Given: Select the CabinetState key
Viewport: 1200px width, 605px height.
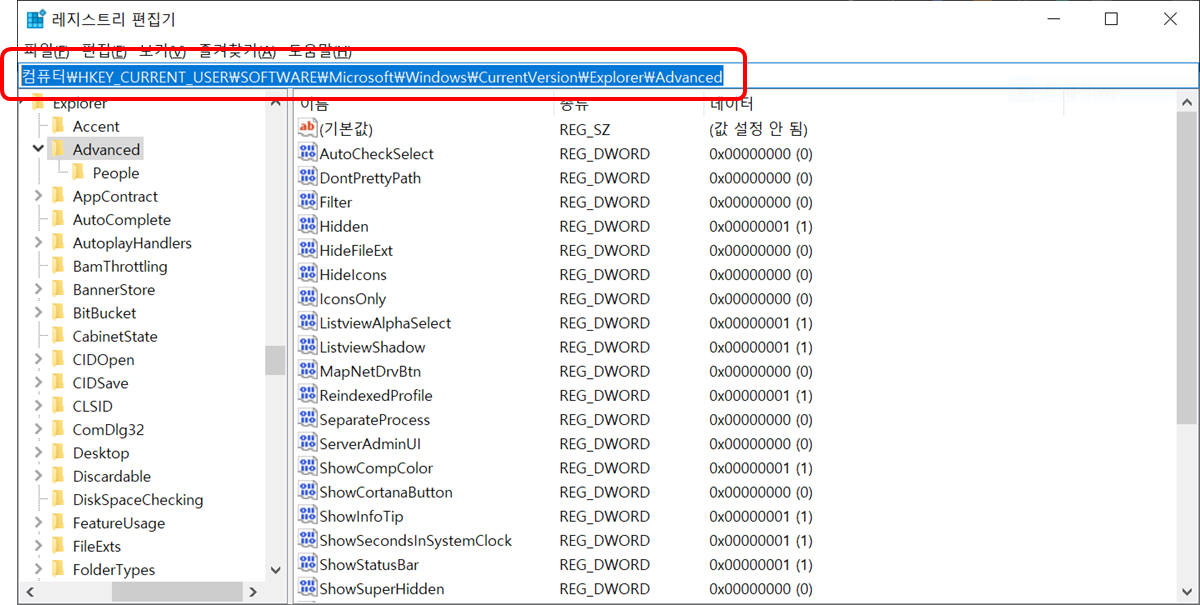Looking at the screenshot, I should point(114,336).
